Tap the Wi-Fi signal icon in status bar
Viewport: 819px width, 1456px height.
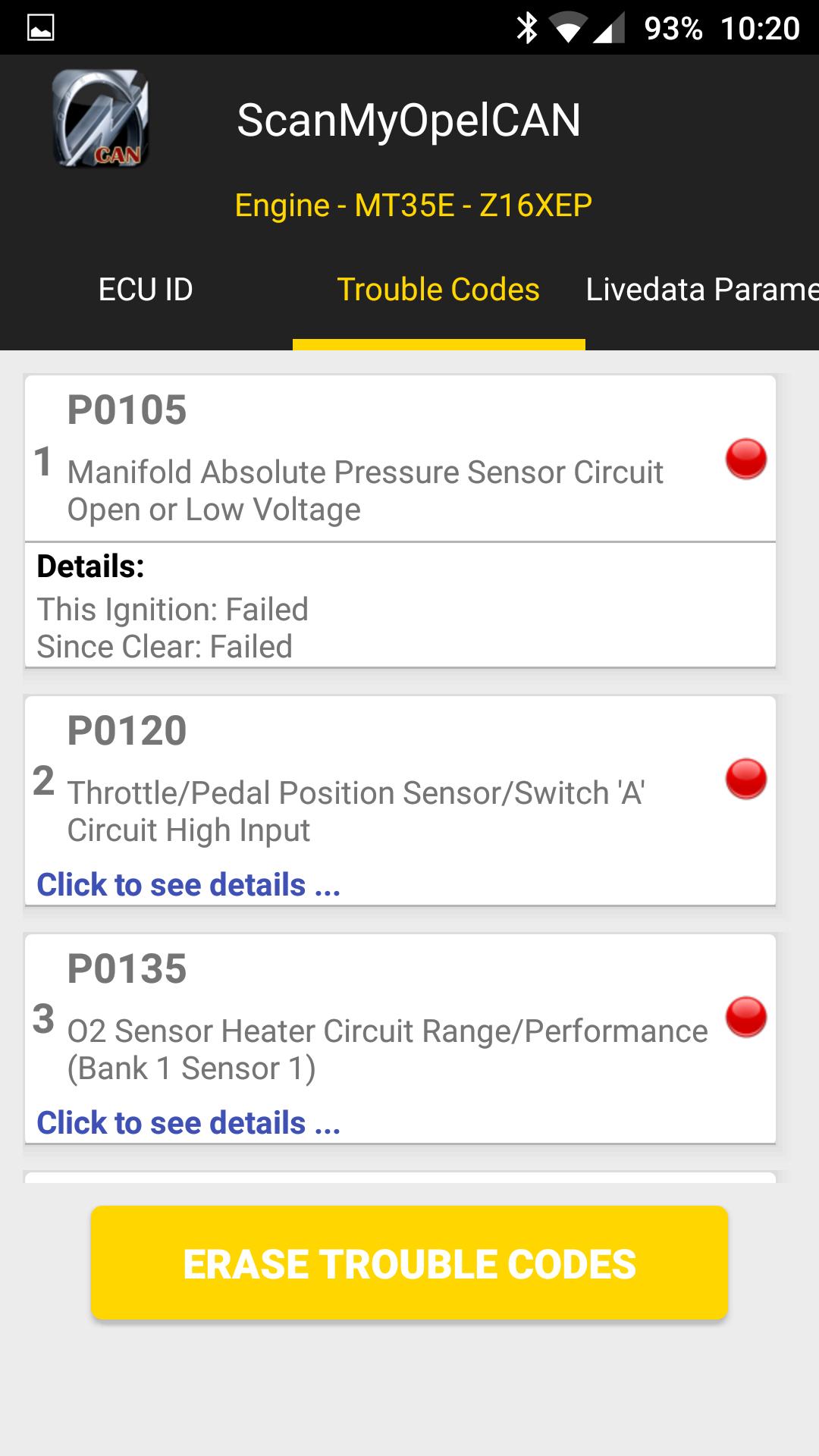click(x=567, y=29)
